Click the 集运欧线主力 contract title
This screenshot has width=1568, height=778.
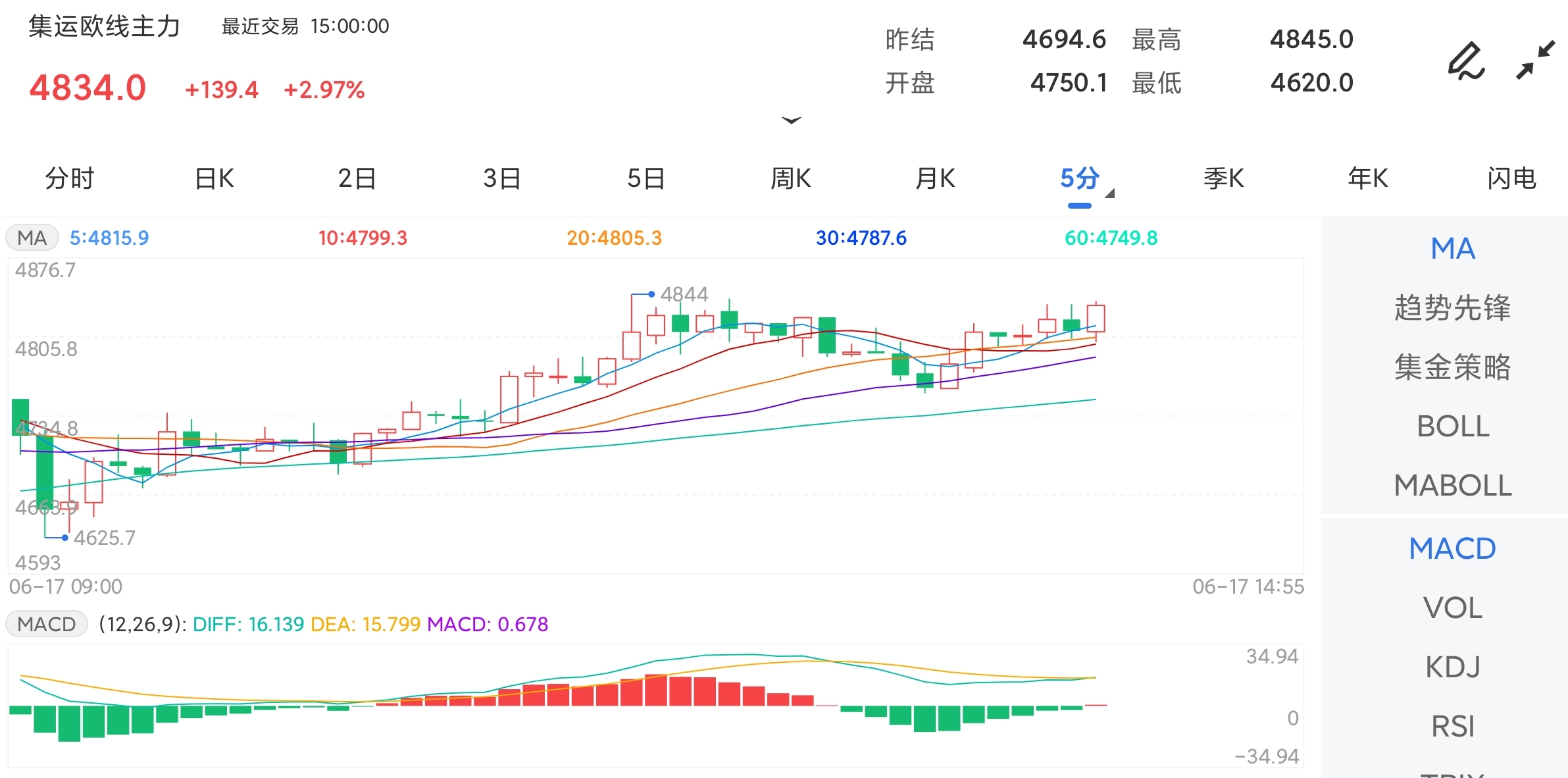click(x=104, y=26)
